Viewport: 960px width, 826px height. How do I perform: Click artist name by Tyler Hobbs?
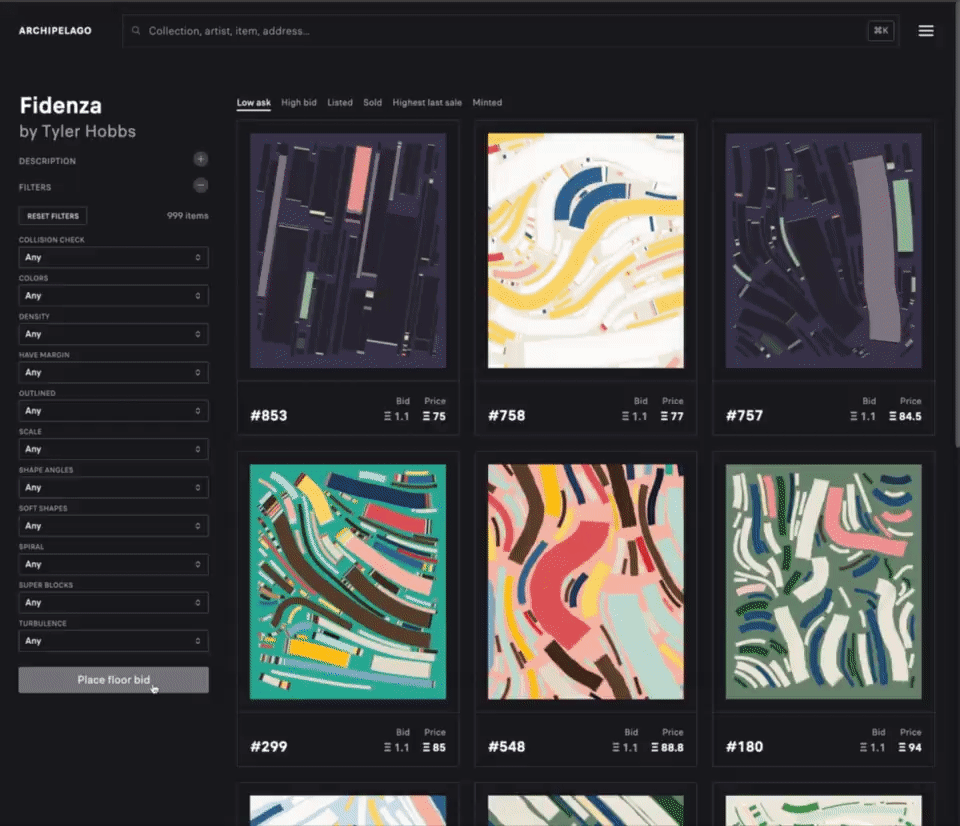click(77, 132)
